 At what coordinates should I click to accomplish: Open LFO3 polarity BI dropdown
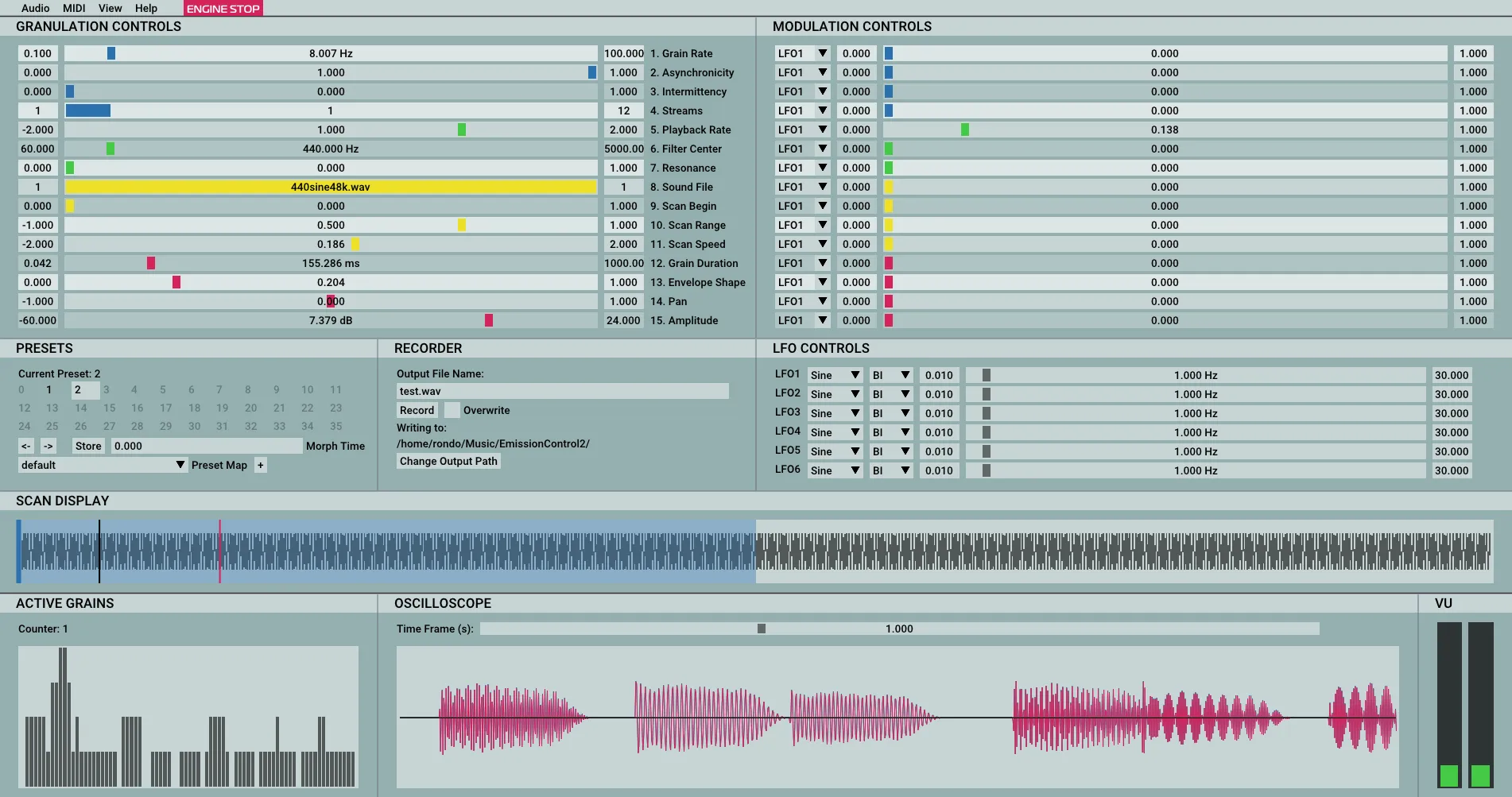(890, 413)
